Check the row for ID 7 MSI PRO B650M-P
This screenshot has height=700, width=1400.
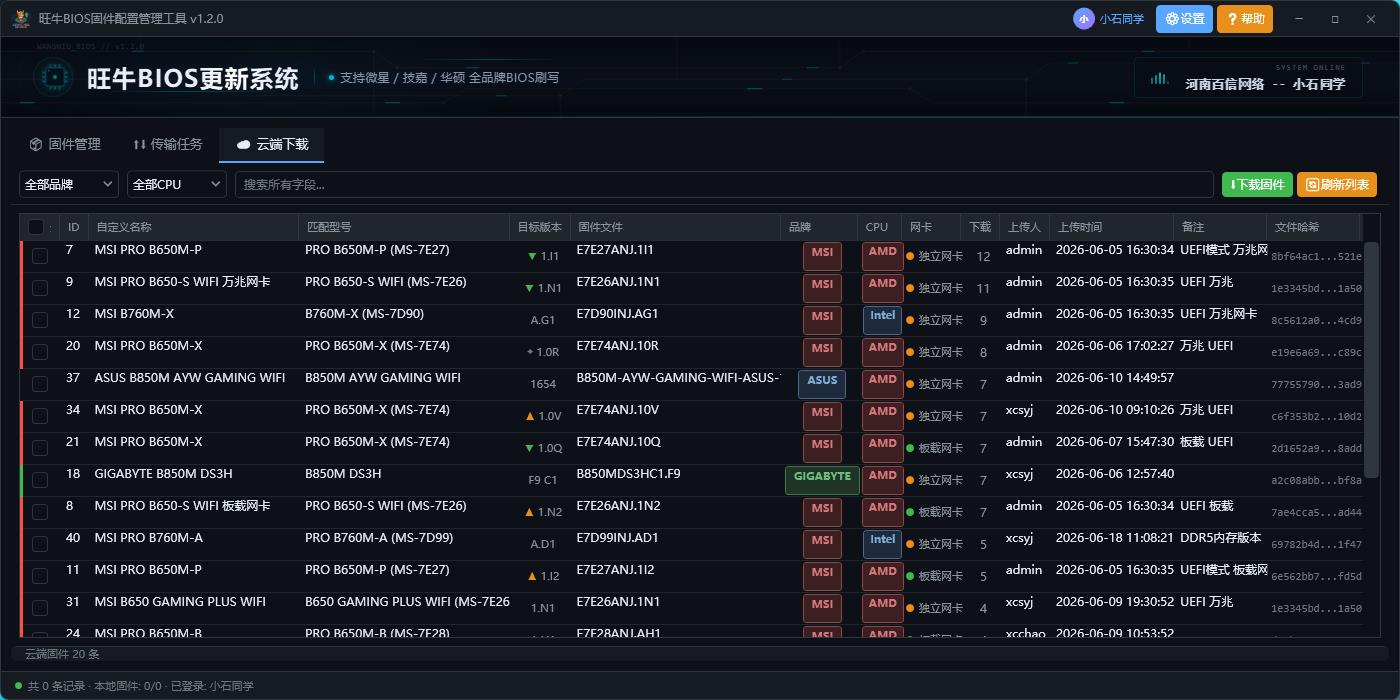point(40,256)
